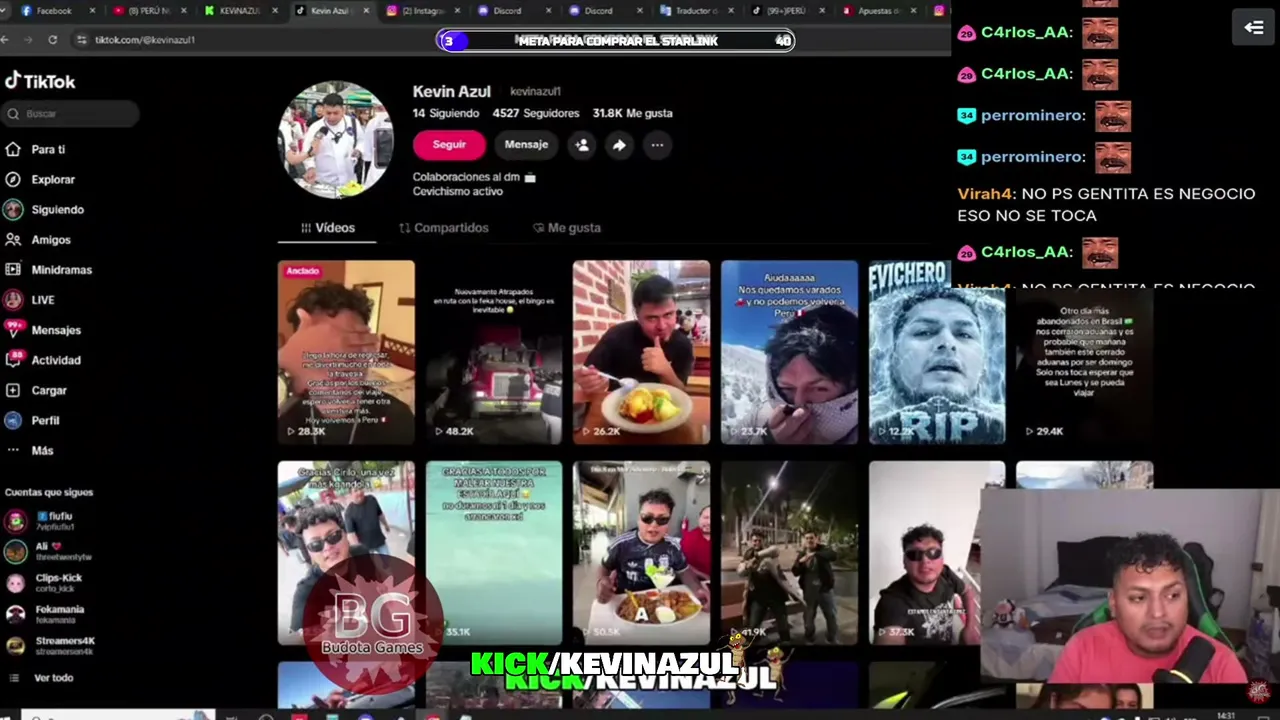Close the Instagram browser tab
The image size is (1280, 720).
coord(458,11)
